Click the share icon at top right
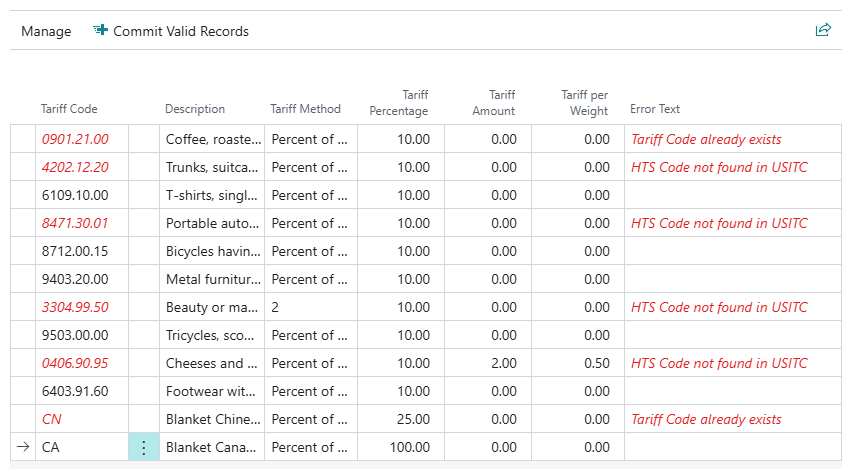 click(823, 31)
